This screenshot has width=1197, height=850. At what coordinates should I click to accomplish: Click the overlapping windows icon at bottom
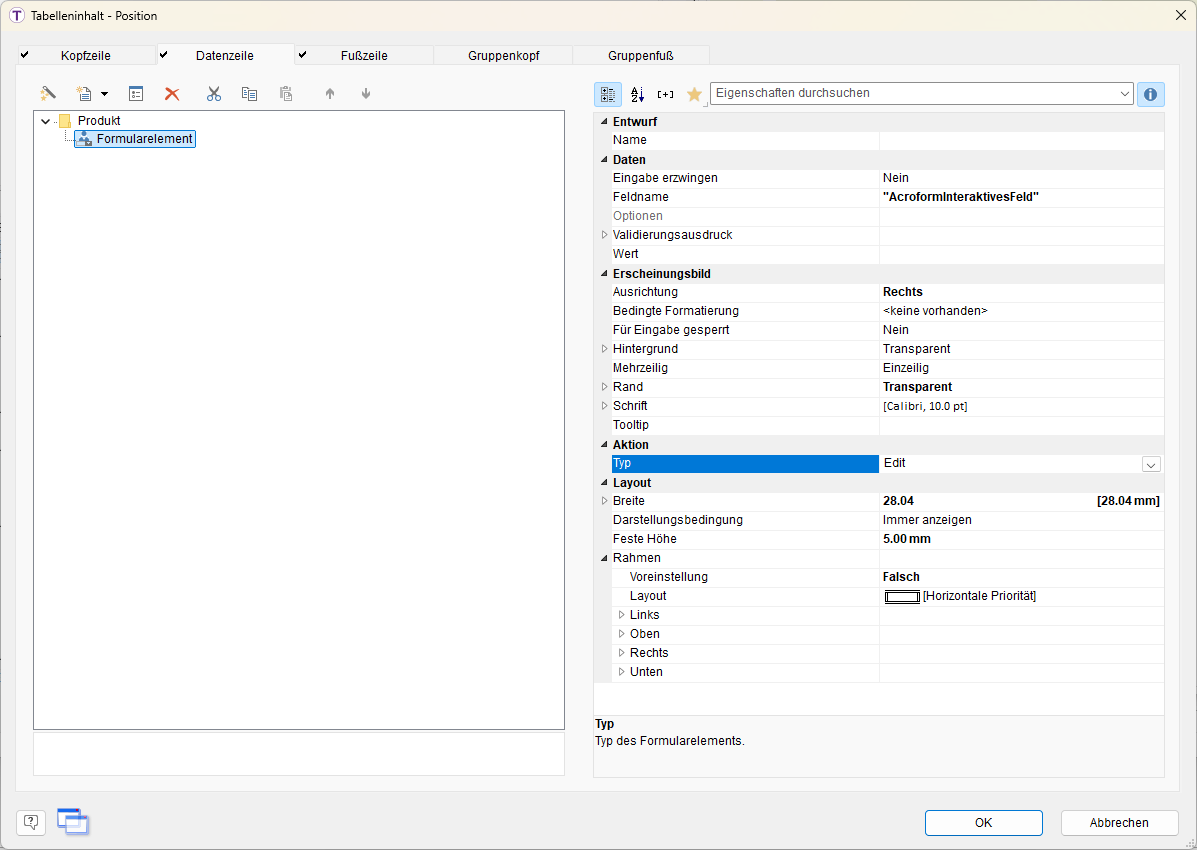click(x=73, y=822)
